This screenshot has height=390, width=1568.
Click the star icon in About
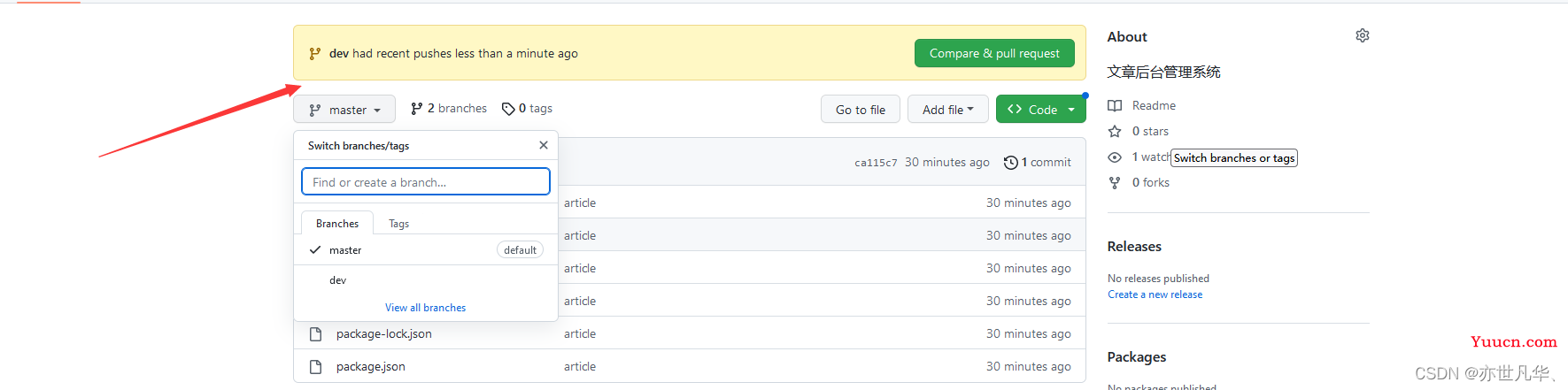1115,131
